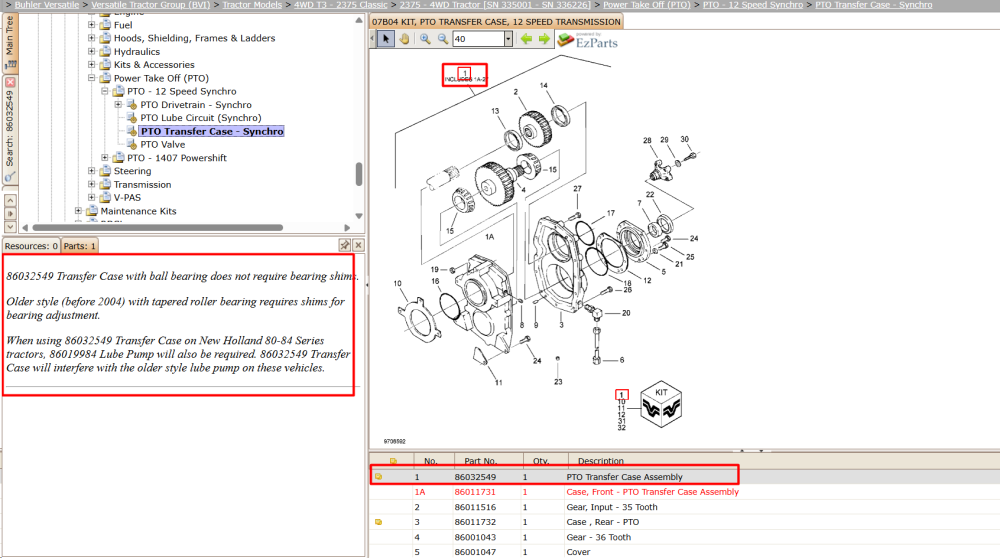This screenshot has width=1000, height=558.
Task: Click the zoom in magnifier
Action: 425,39
